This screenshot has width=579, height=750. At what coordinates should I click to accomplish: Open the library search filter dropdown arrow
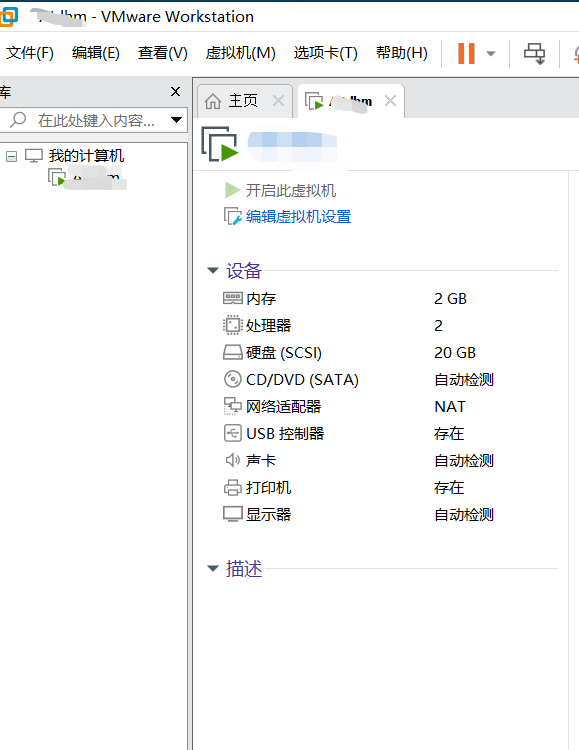tap(177, 120)
